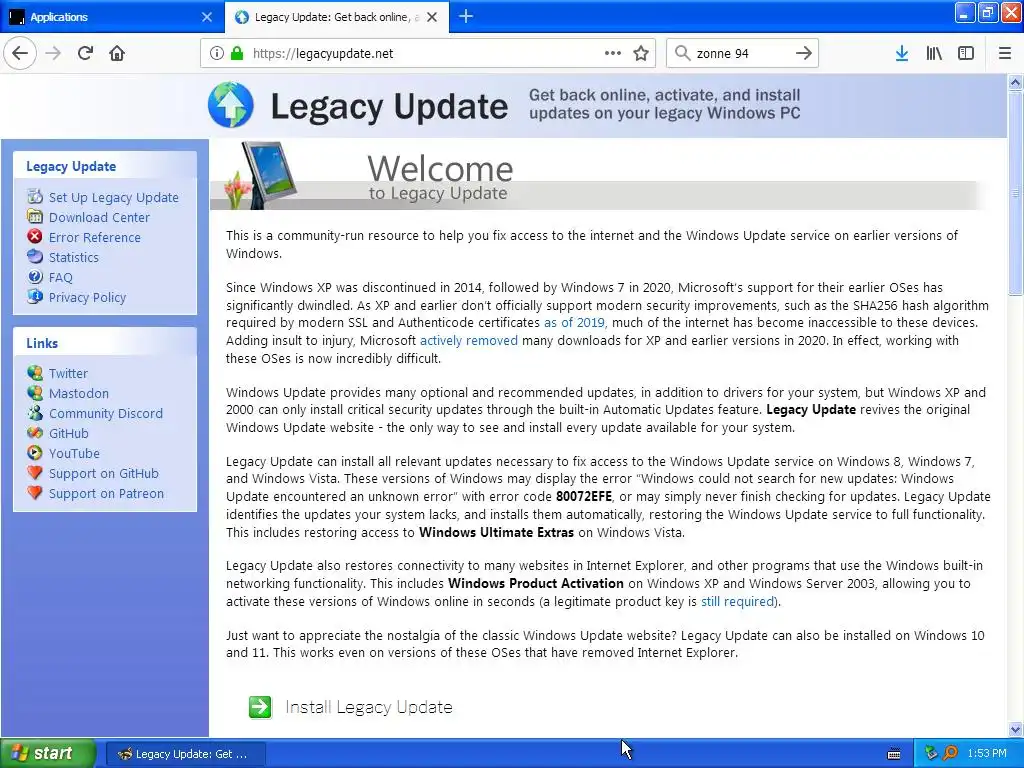Click the Install Legacy Update heading
Image resolution: width=1024 pixels, height=768 pixels.
pyautogui.click(x=369, y=707)
